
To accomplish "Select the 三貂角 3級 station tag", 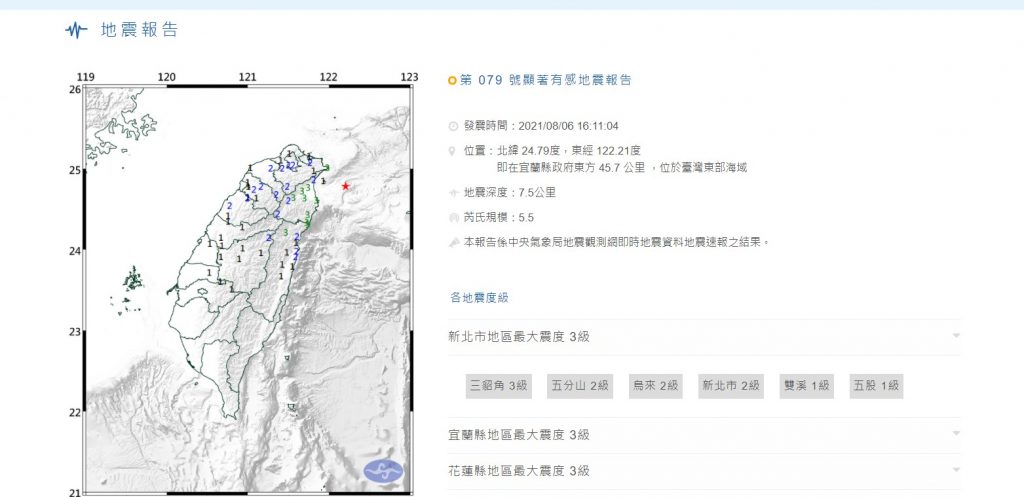I will [498, 386].
